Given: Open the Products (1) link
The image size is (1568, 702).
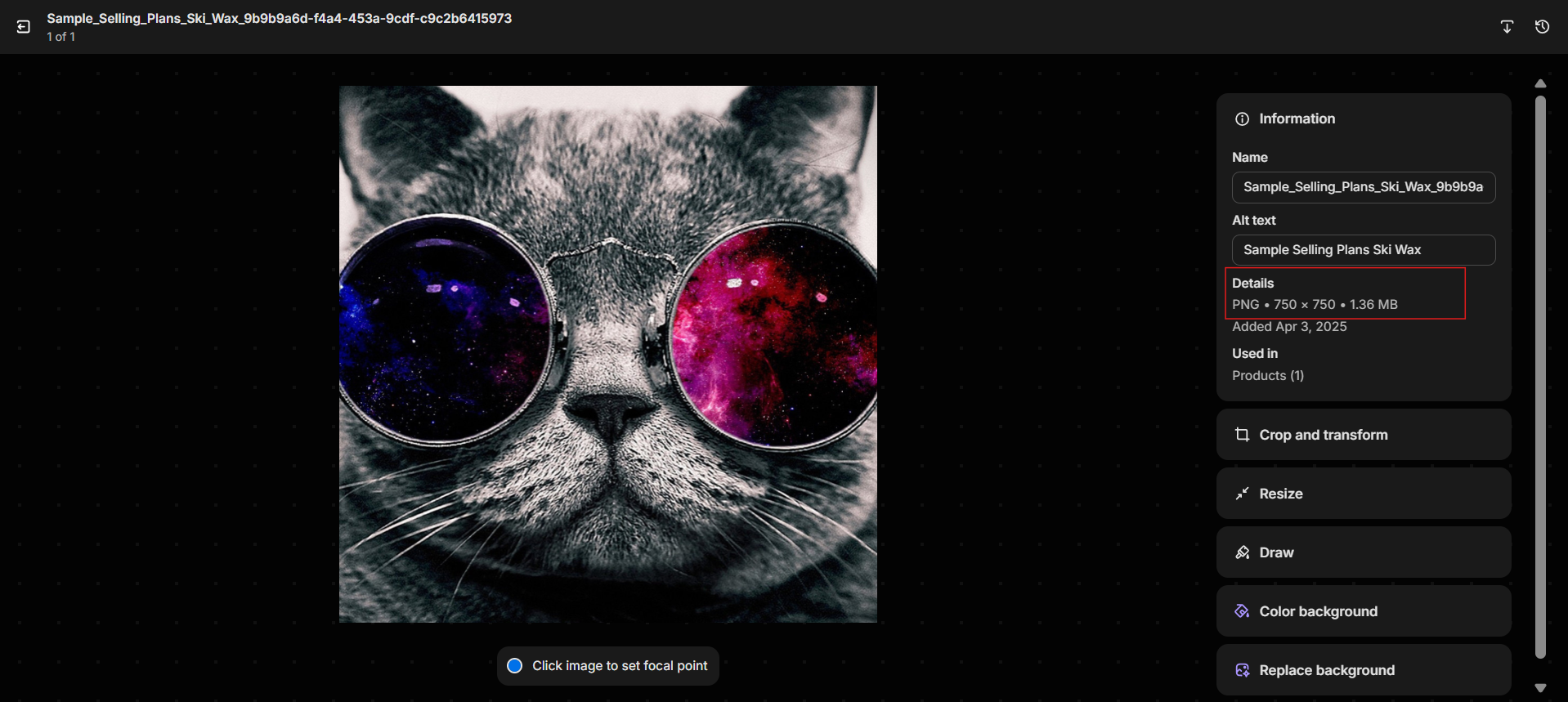Looking at the screenshot, I should click(1268, 376).
